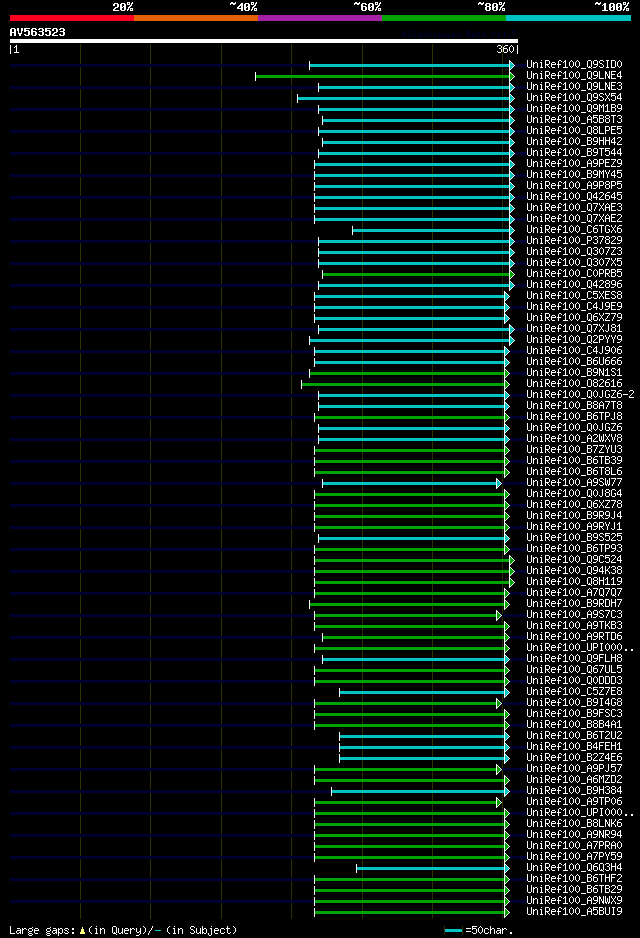Select hit label UniRef100_Q67UL5
Viewport: 640px width, 938px height.
[x=574, y=669]
